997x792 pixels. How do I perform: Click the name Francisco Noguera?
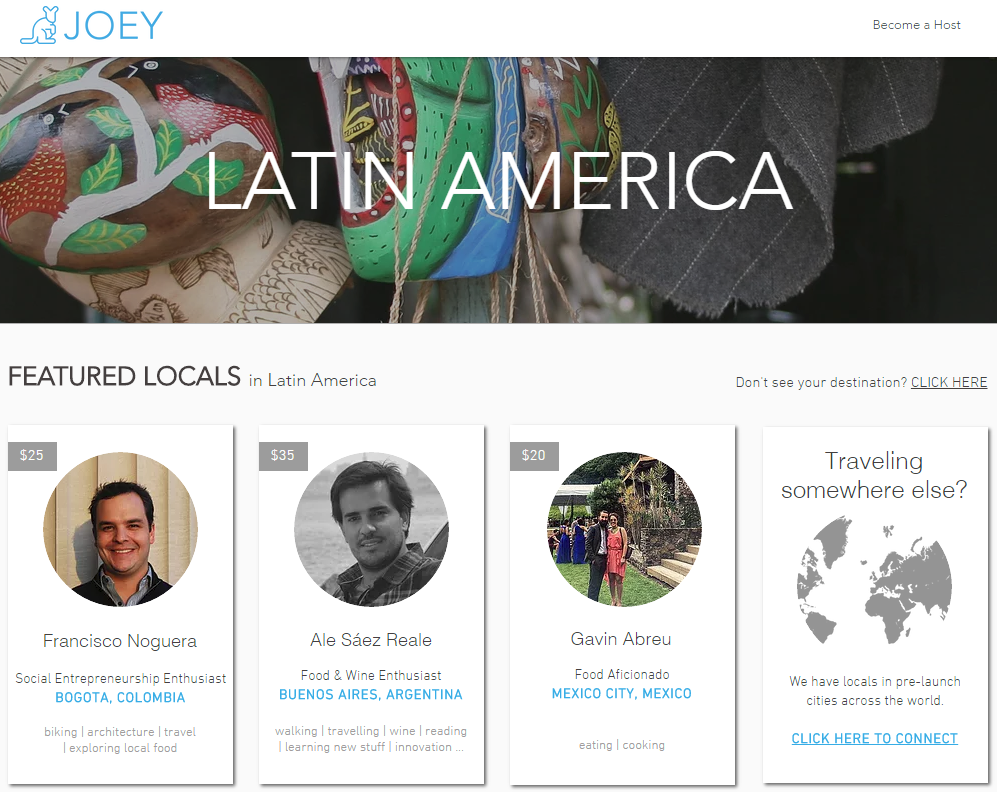click(x=120, y=641)
